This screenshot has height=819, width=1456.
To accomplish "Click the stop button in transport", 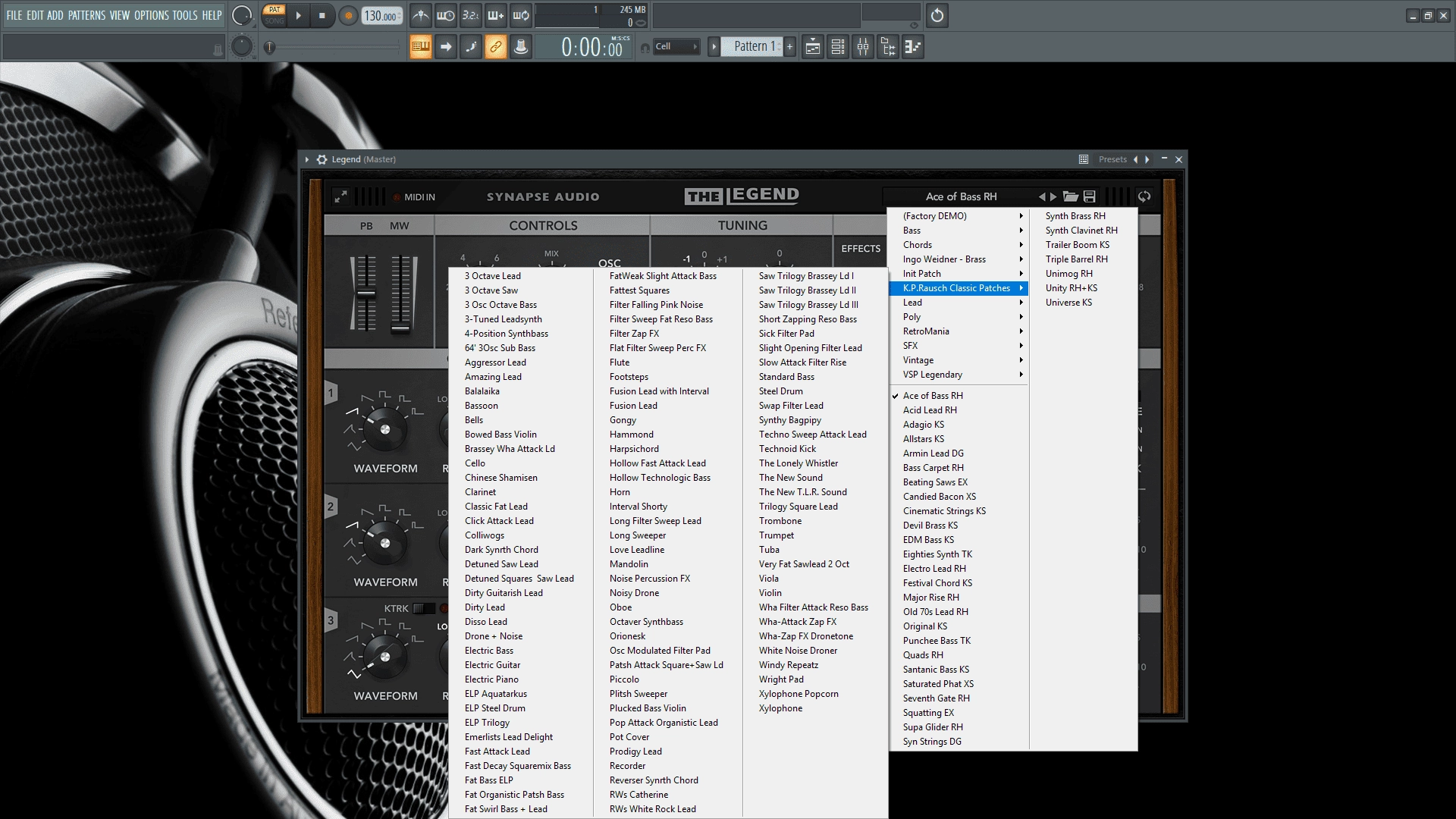I will pos(322,16).
